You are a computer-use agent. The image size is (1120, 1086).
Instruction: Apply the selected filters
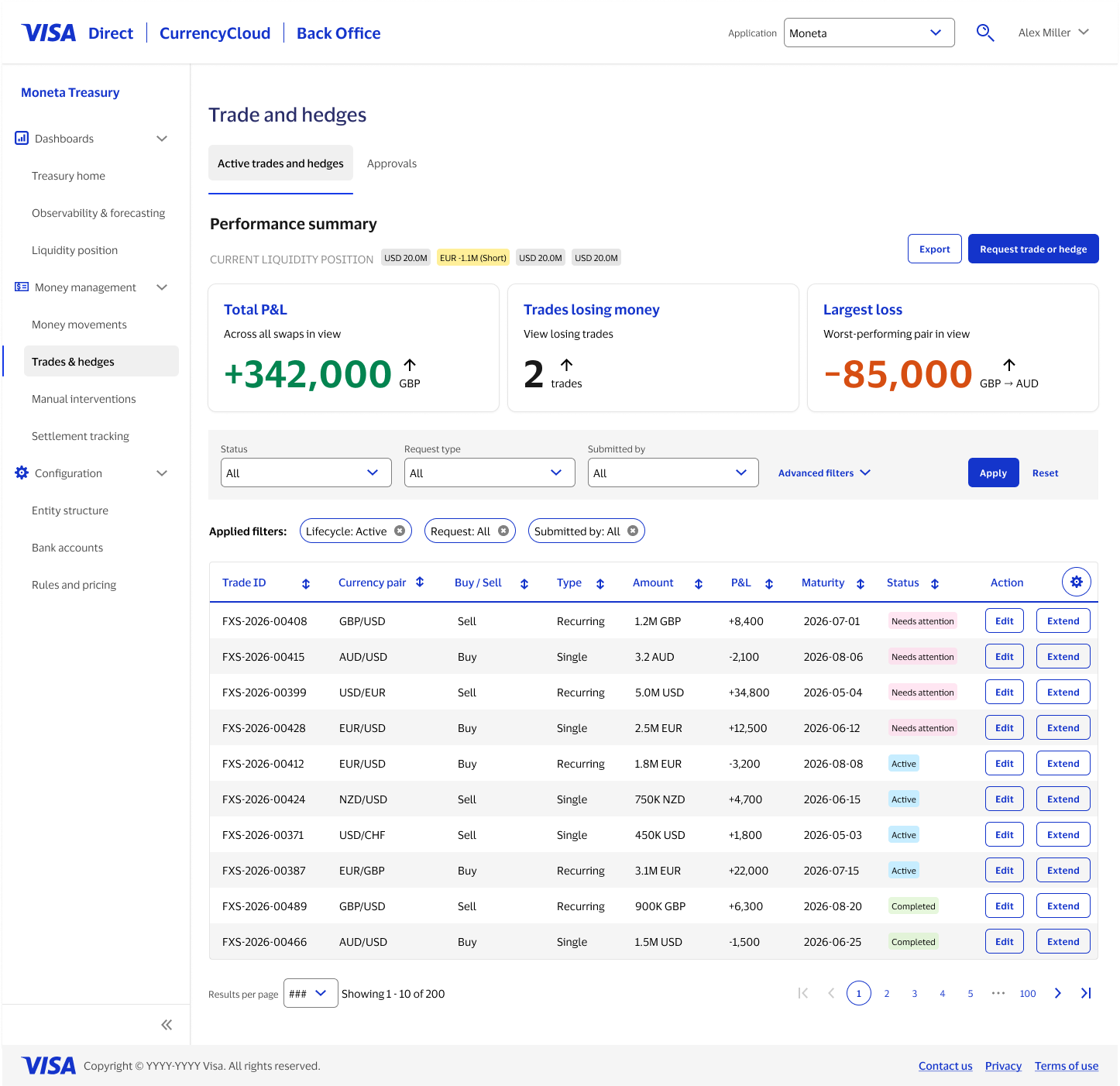993,473
